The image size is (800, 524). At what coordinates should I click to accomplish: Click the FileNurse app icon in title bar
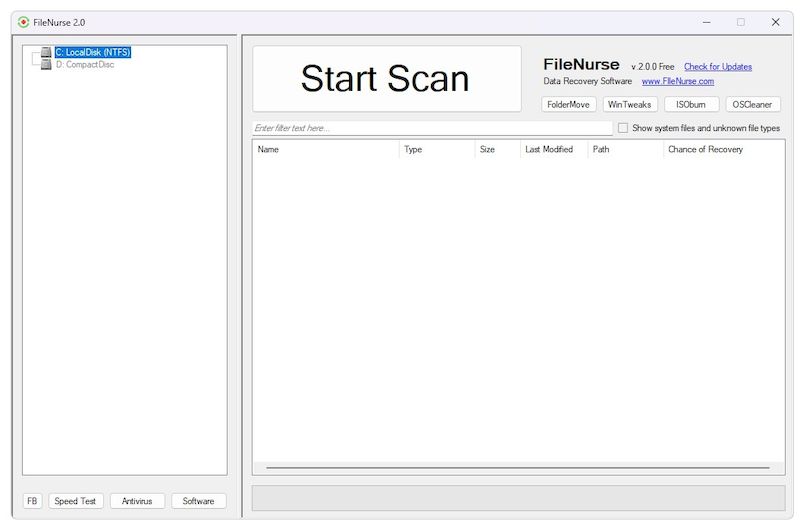(23, 22)
